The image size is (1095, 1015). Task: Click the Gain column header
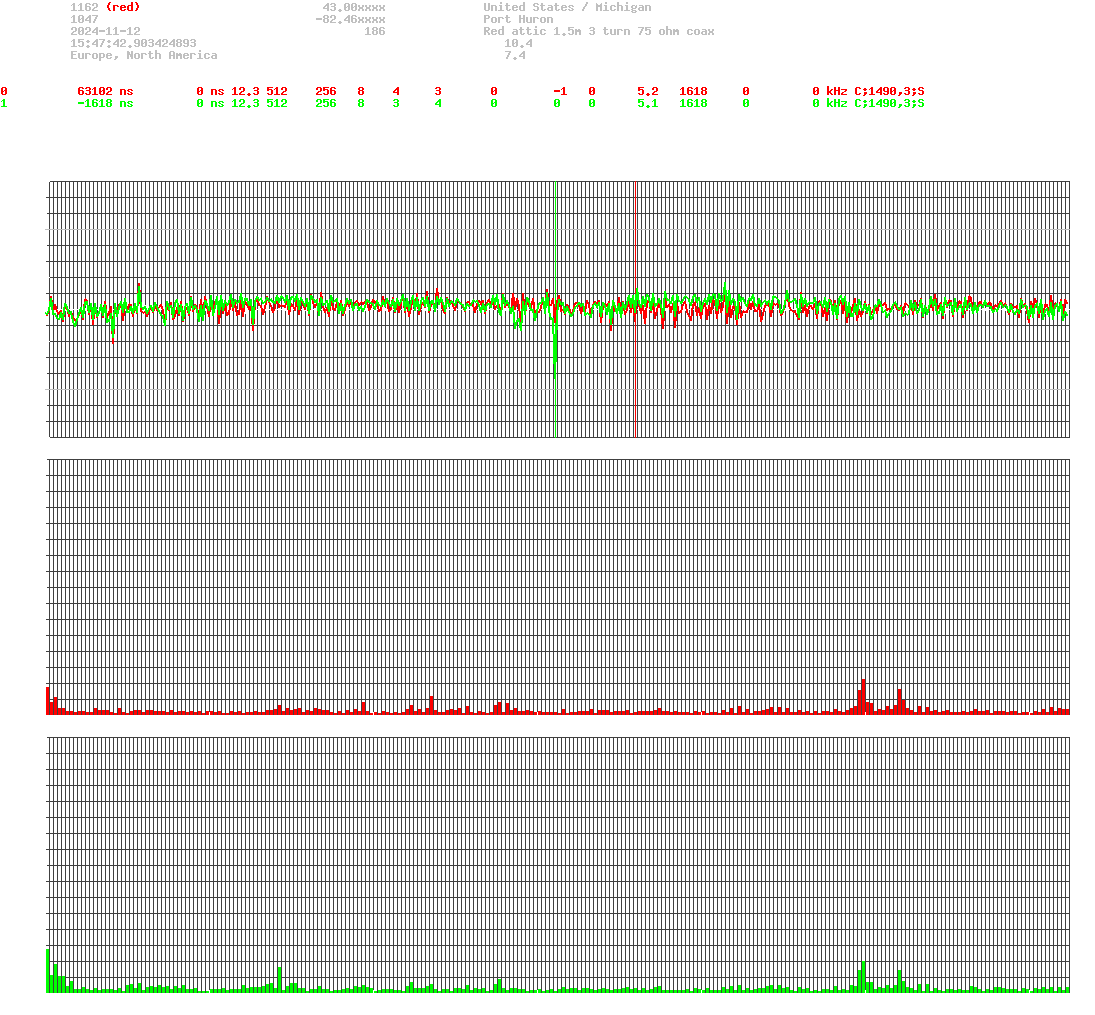(650, 79)
